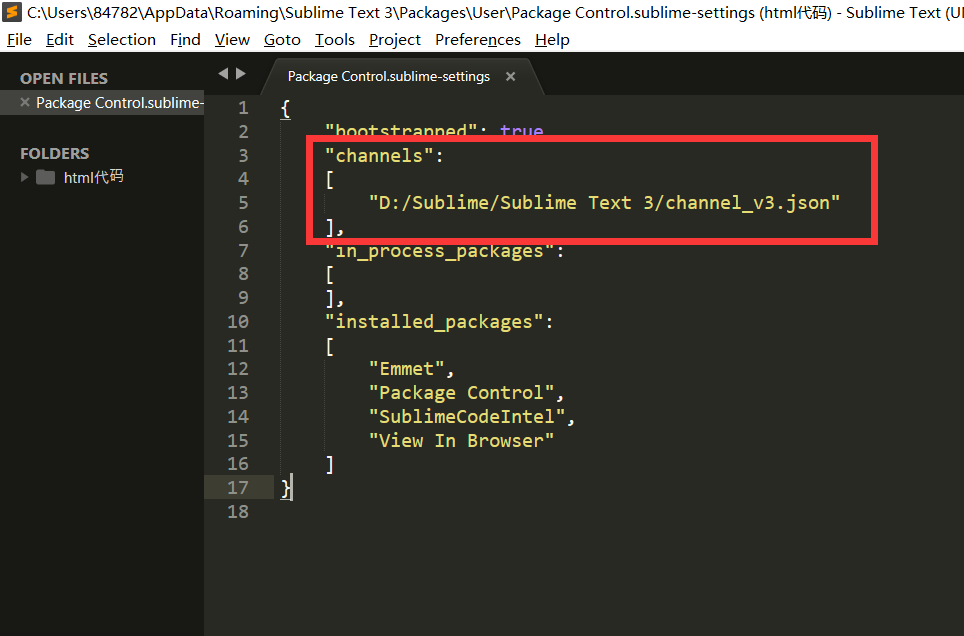Viewport: 964px width, 636px height.
Task: Click line number 5 in gutter
Action: click(243, 203)
